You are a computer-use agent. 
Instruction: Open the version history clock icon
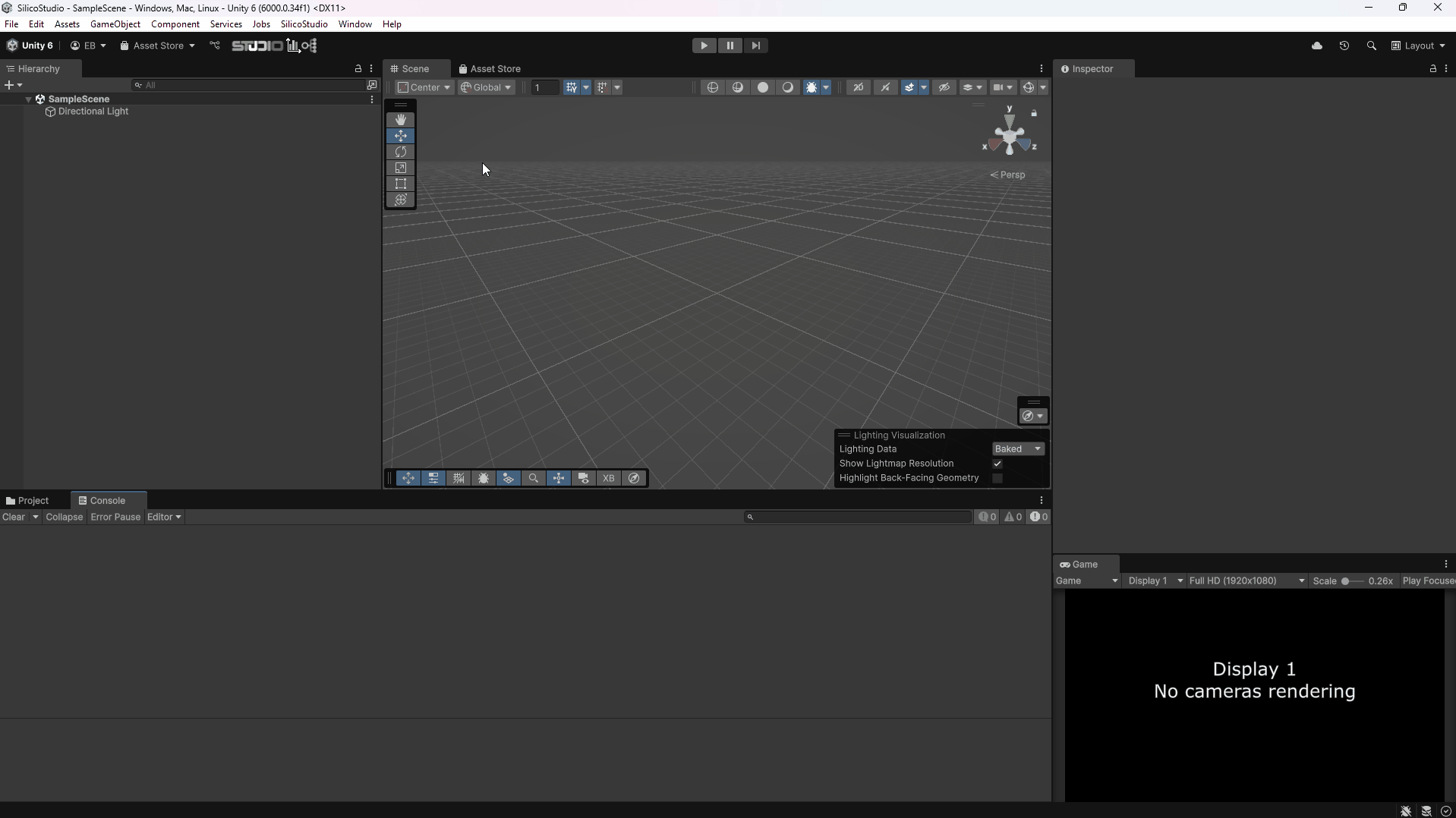pos(1344,46)
